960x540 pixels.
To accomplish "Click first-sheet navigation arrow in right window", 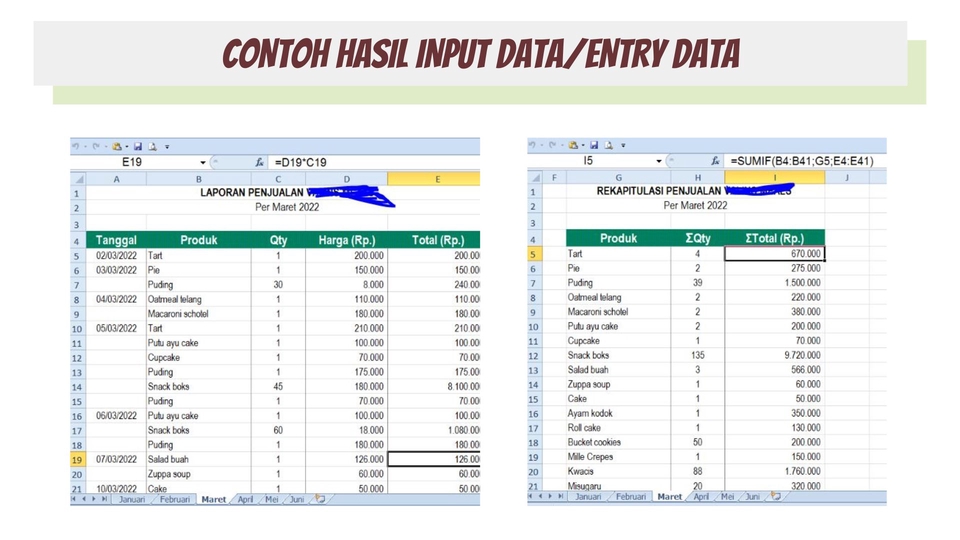I will point(530,497).
